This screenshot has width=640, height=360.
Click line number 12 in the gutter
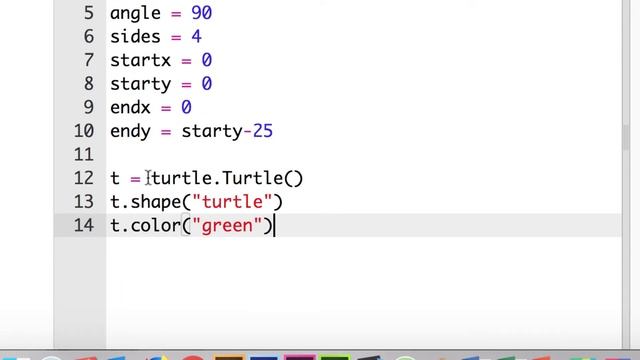point(84,178)
